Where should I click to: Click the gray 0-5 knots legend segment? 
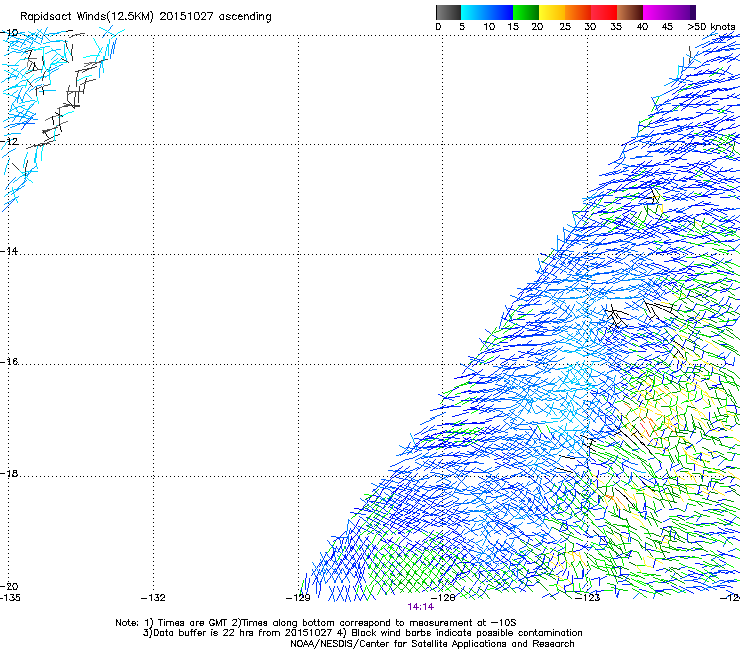pos(448,12)
